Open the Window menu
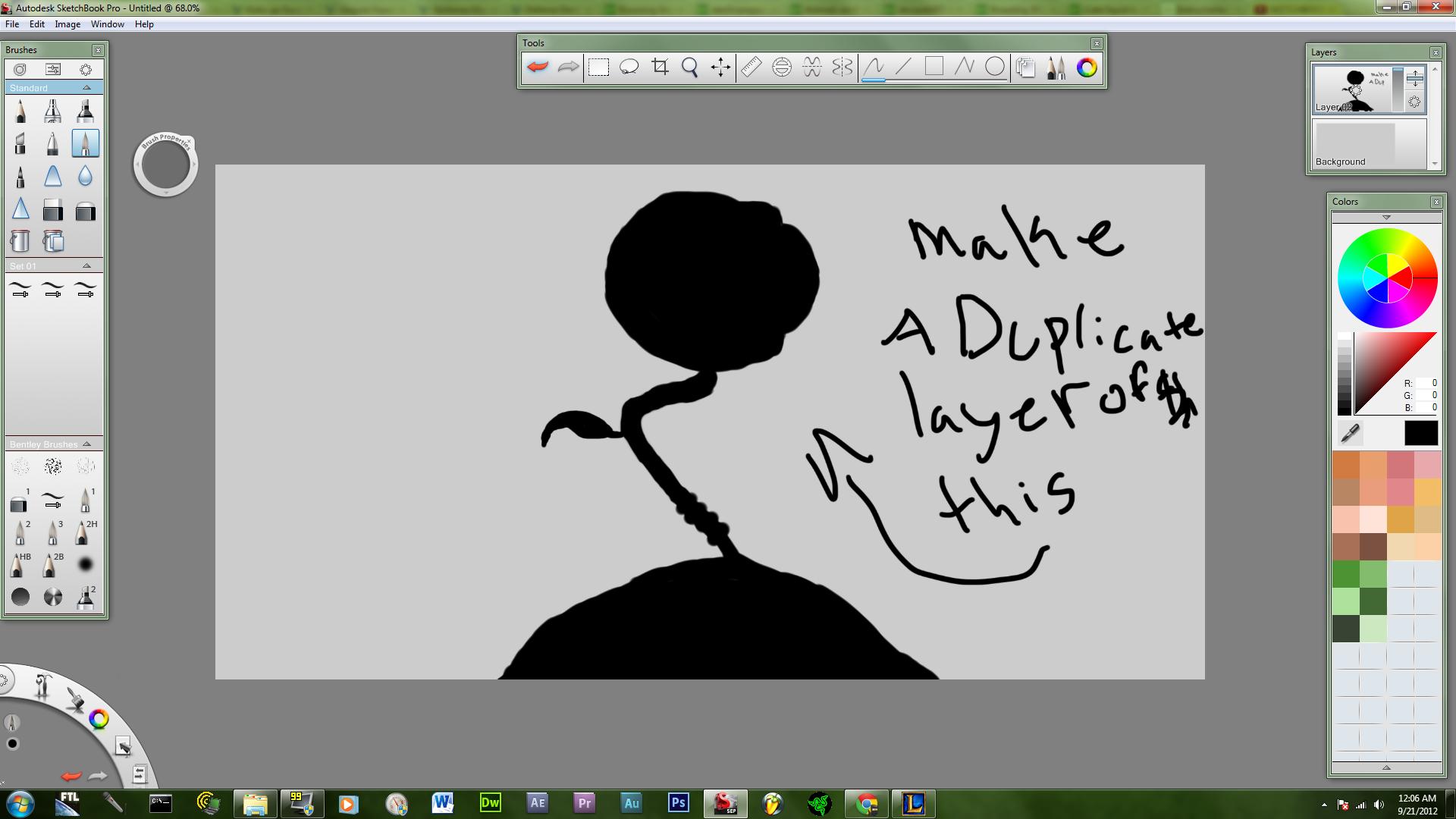 (108, 24)
